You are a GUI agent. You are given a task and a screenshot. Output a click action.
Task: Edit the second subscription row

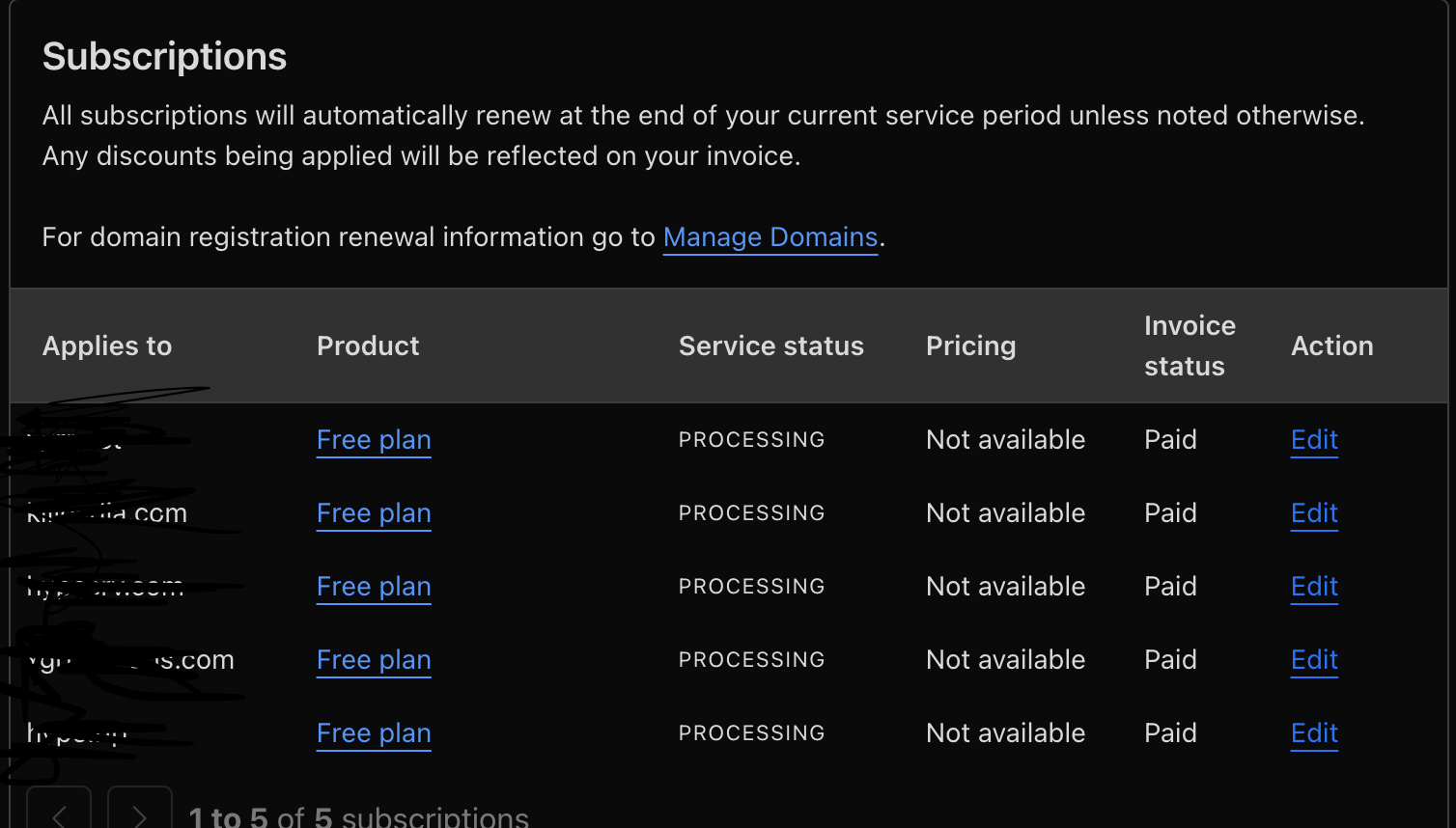tap(1314, 513)
